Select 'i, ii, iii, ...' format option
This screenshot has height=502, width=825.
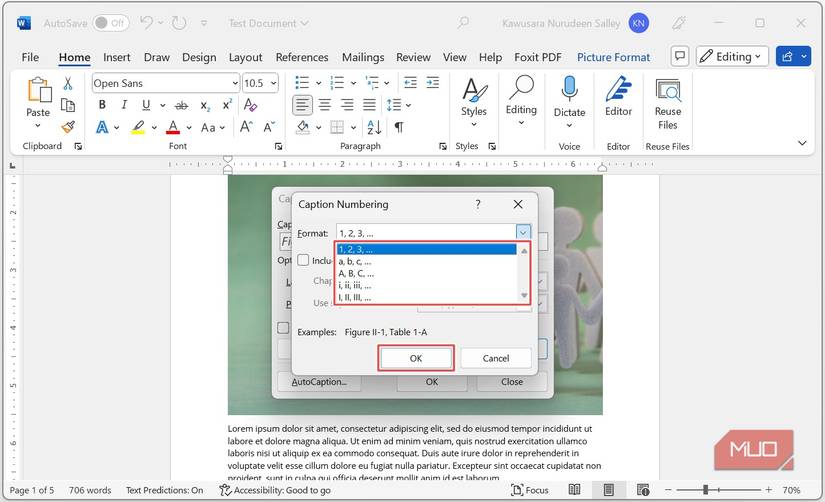click(x=426, y=285)
